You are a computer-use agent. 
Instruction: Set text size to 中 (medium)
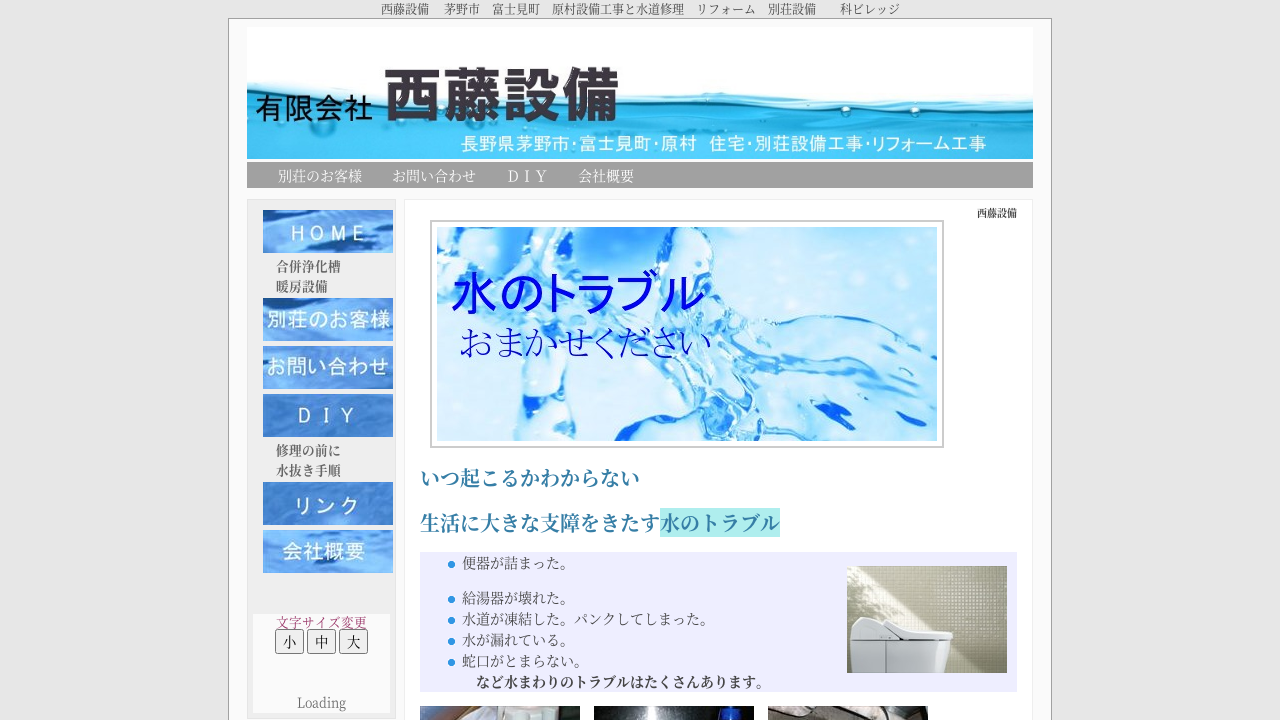(321, 642)
